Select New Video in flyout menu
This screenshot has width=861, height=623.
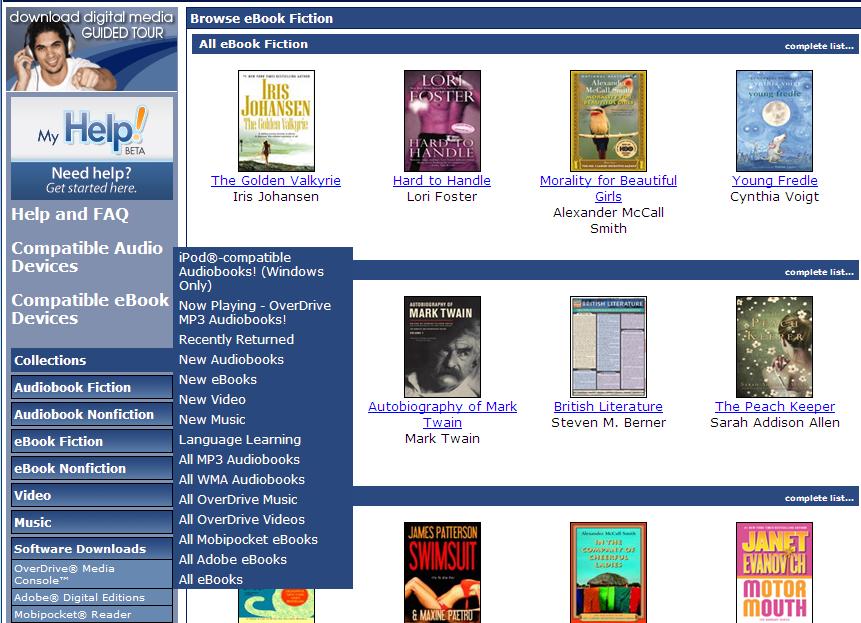click(212, 400)
